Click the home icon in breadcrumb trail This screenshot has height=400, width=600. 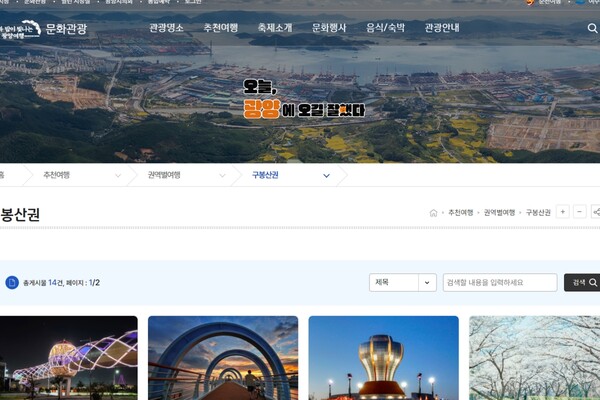pyautogui.click(x=433, y=213)
